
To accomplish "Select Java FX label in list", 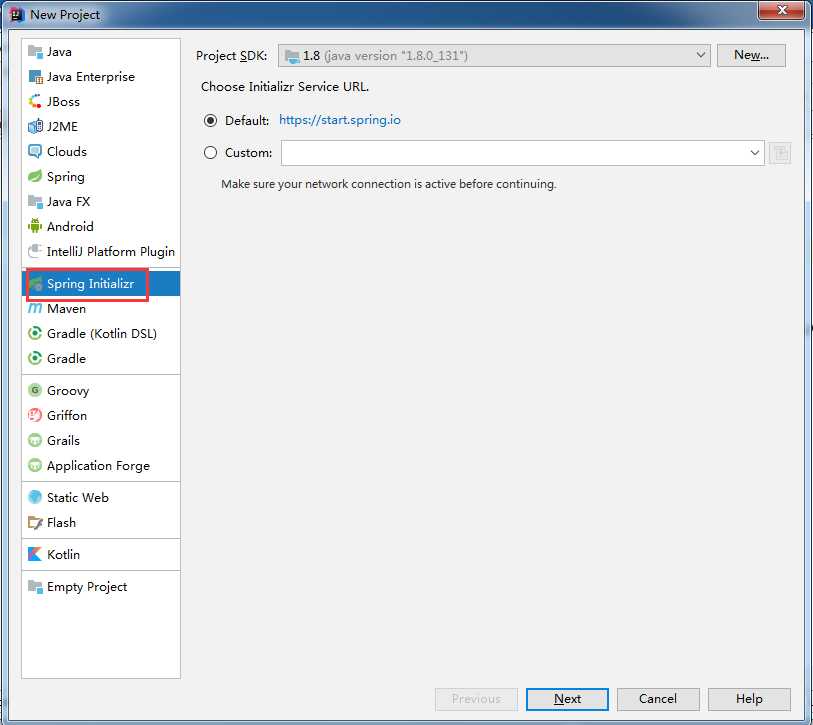I will (x=68, y=201).
